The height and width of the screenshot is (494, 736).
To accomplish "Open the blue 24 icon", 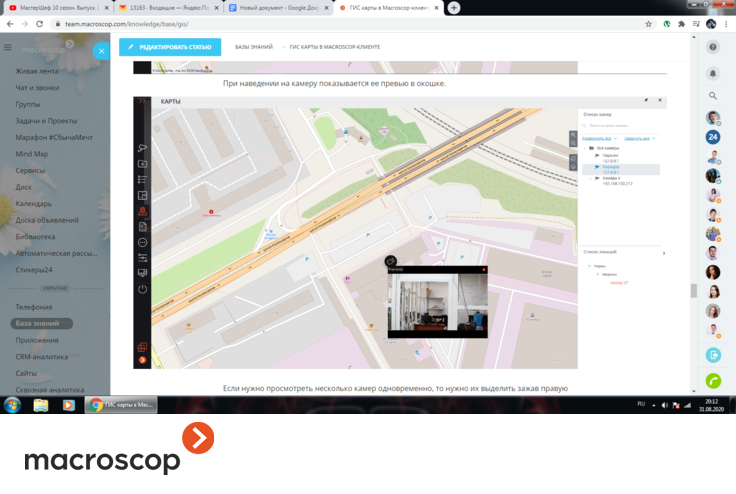I will 713,137.
